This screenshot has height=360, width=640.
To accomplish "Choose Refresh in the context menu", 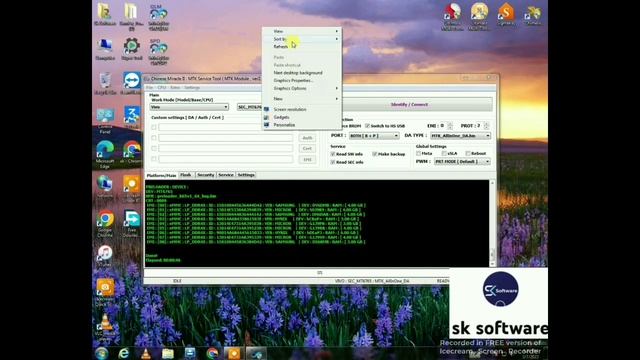I will [x=302, y=47].
